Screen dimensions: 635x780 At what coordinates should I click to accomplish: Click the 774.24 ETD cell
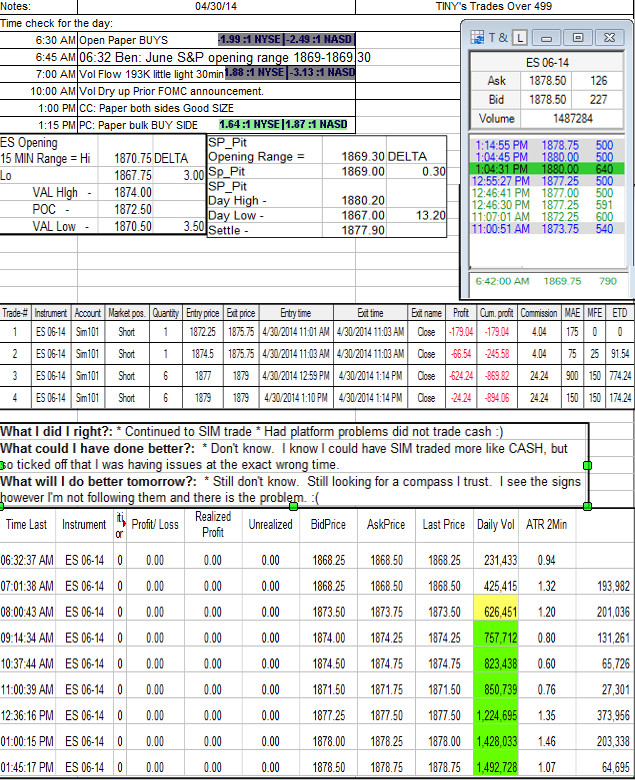620,376
